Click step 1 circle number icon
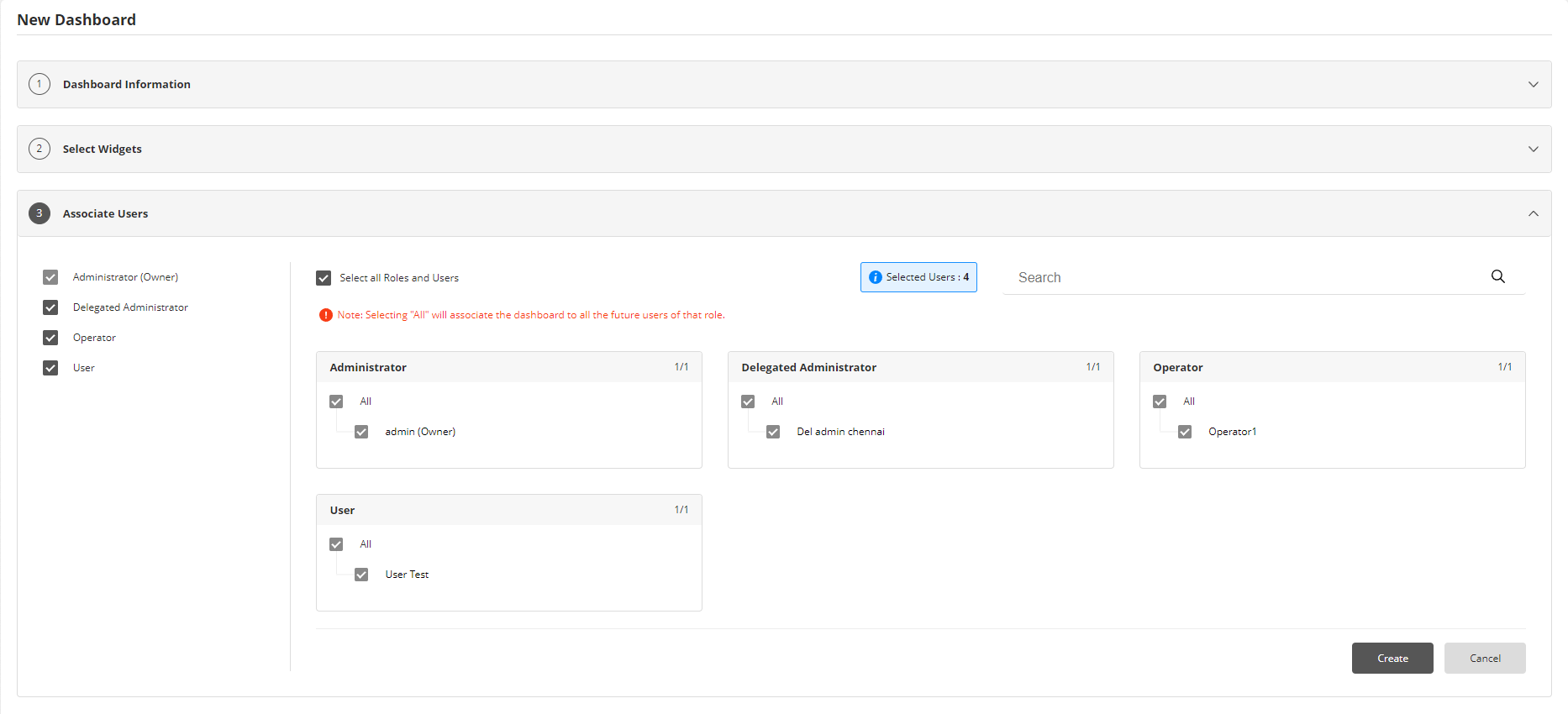The width and height of the screenshot is (1568, 714). 39,84
